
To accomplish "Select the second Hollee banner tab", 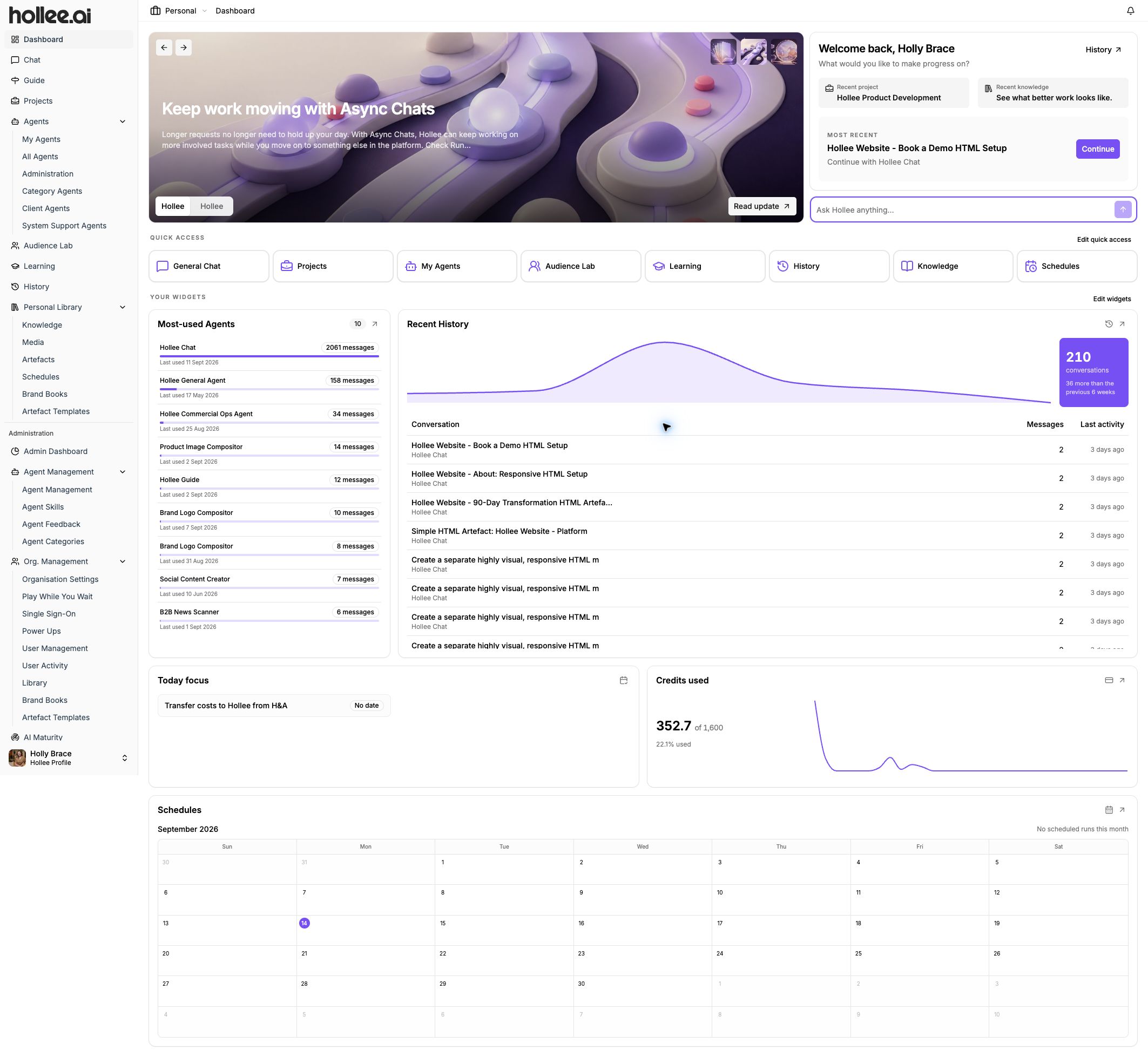I will 212,206.
